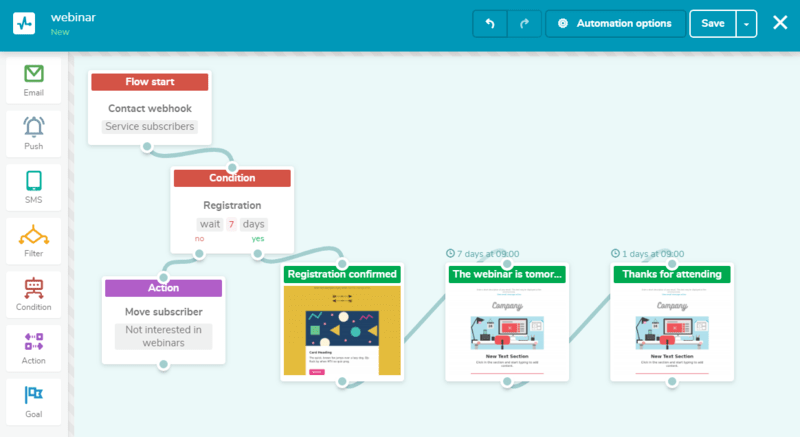Open The webinar is tomorrow email thumbnail
The width and height of the screenshot is (800, 437).
pyautogui.click(x=507, y=330)
